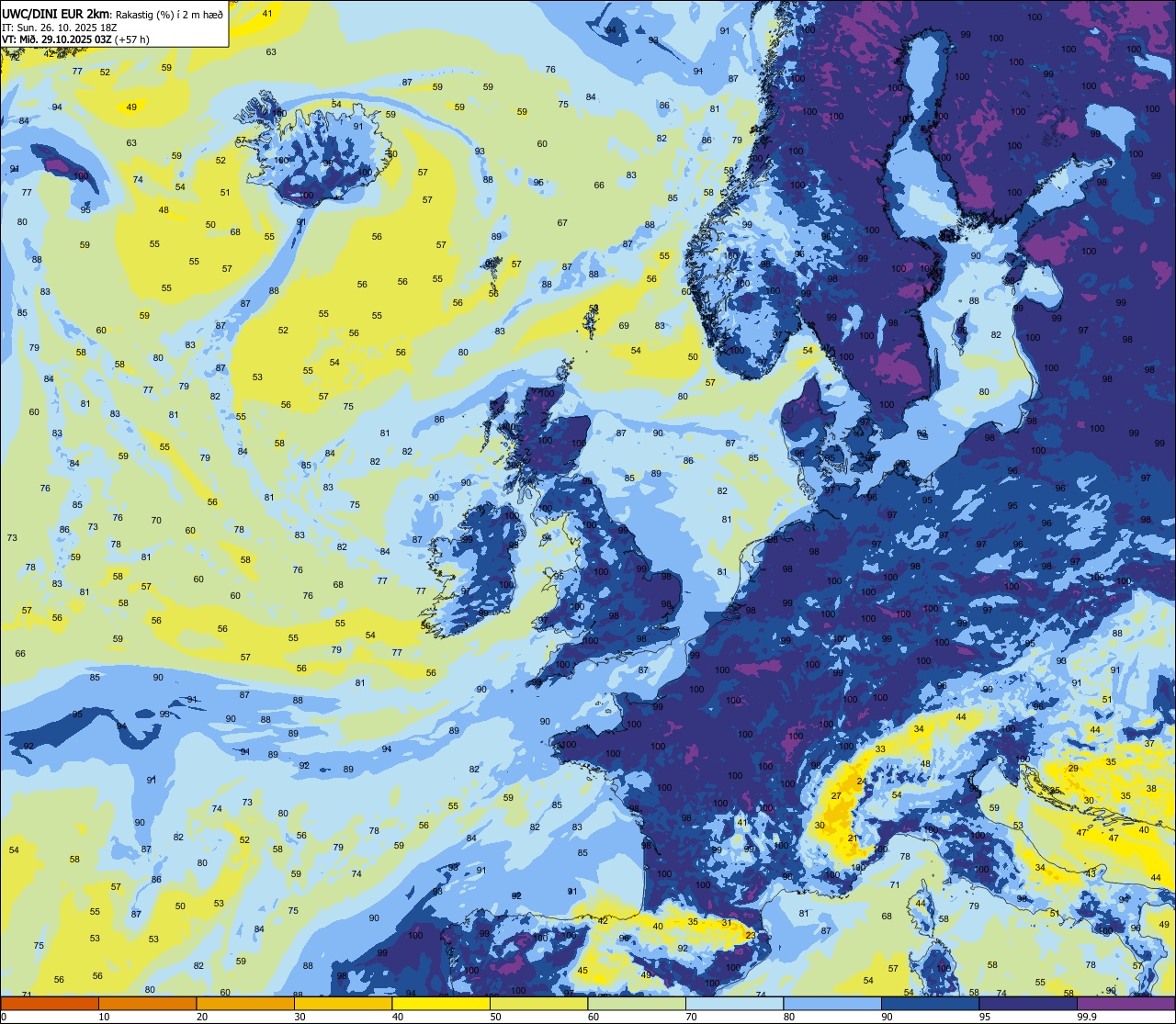Click the purple legend swatch above 99.9
Screen dimensions: 1176x1024
(1125, 1004)
